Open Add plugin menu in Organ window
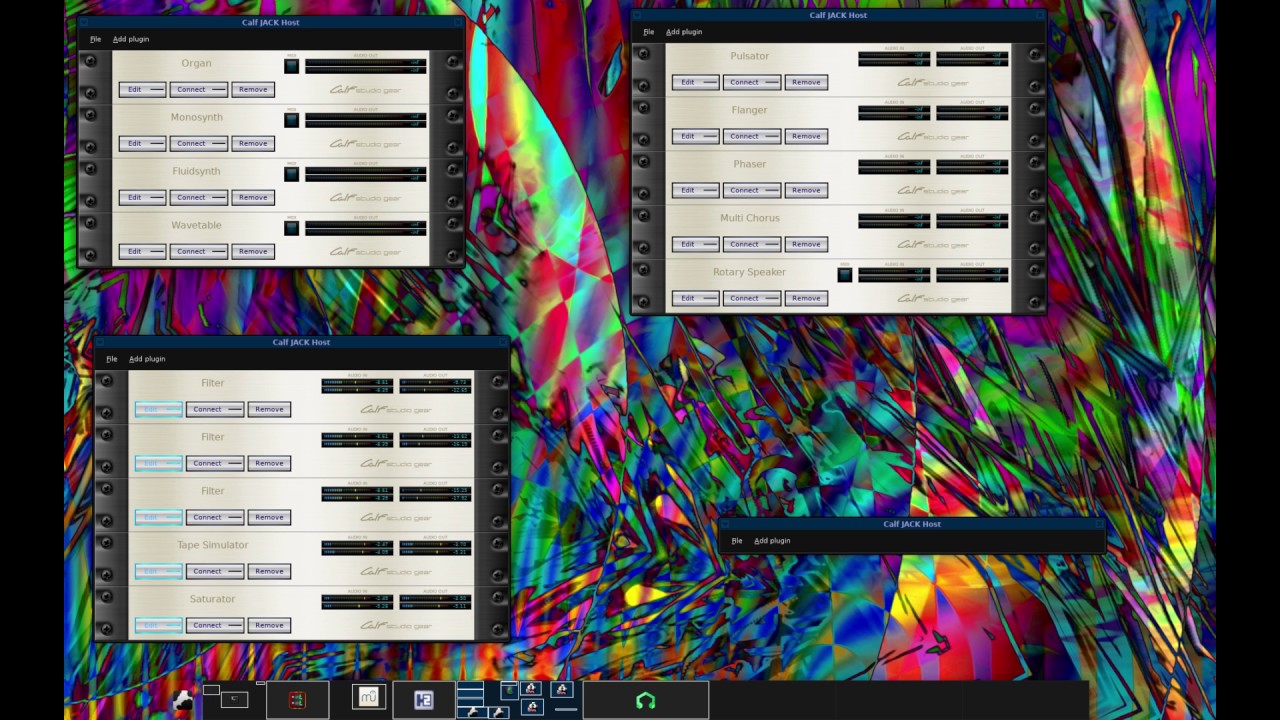 pyautogui.click(x=131, y=39)
